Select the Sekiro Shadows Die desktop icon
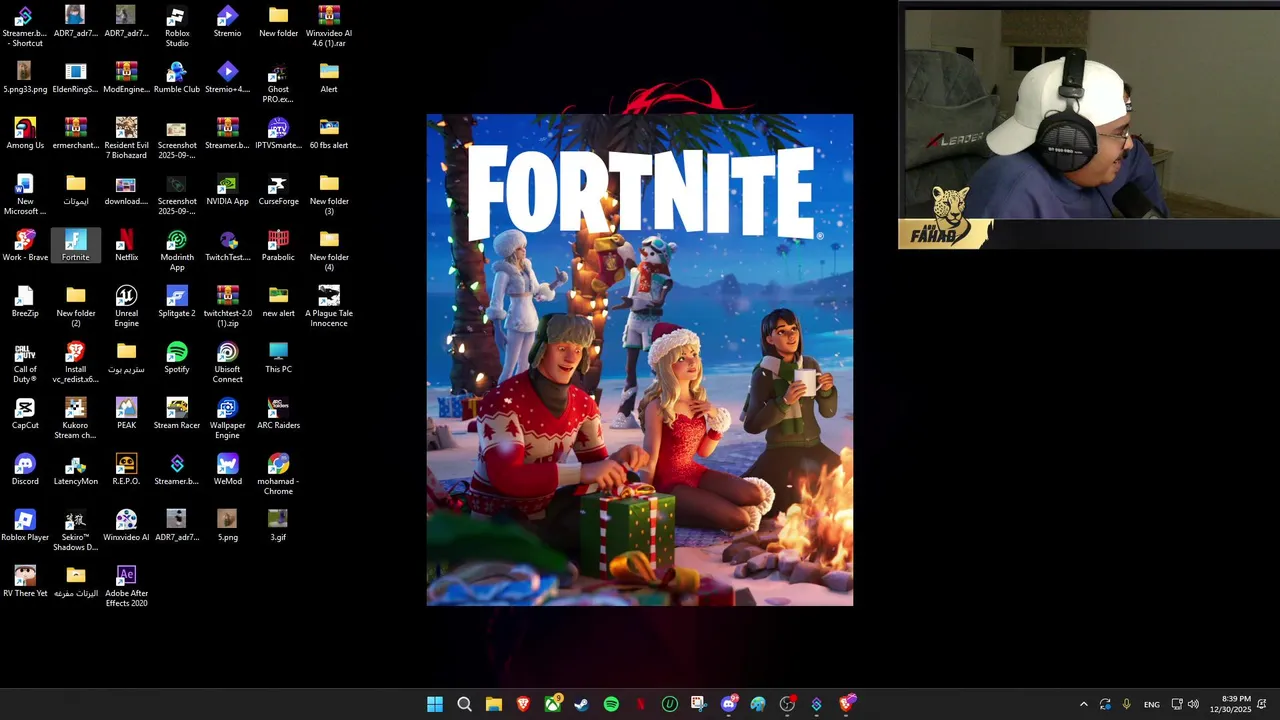Screen dimensions: 1280x720 click(75, 530)
